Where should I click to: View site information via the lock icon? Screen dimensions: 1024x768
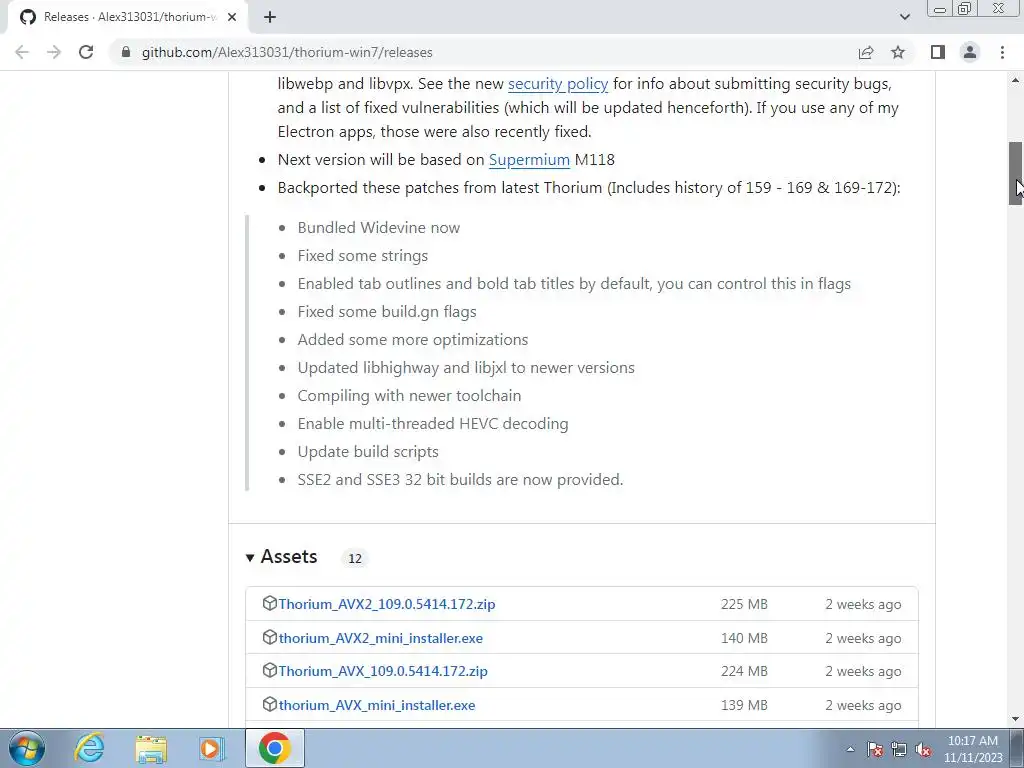coord(126,52)
